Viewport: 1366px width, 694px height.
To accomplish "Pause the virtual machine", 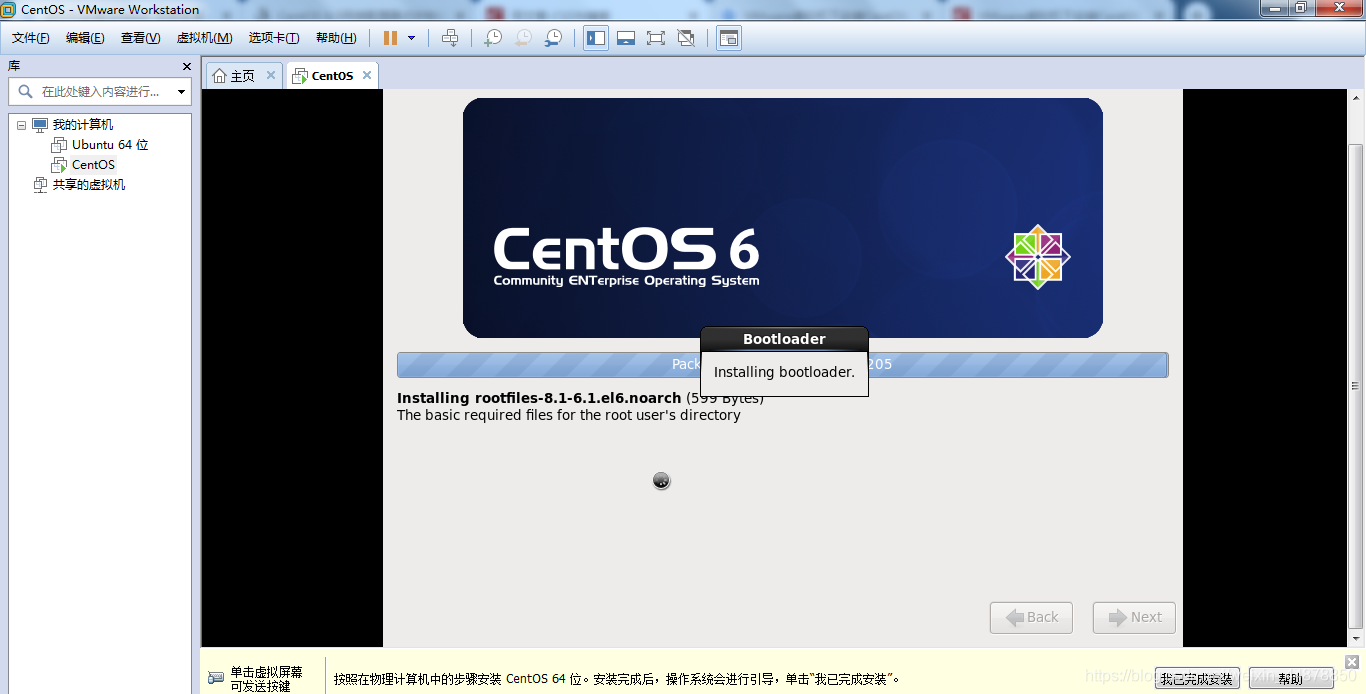I will pyautogui.click(x=390, y=38).
